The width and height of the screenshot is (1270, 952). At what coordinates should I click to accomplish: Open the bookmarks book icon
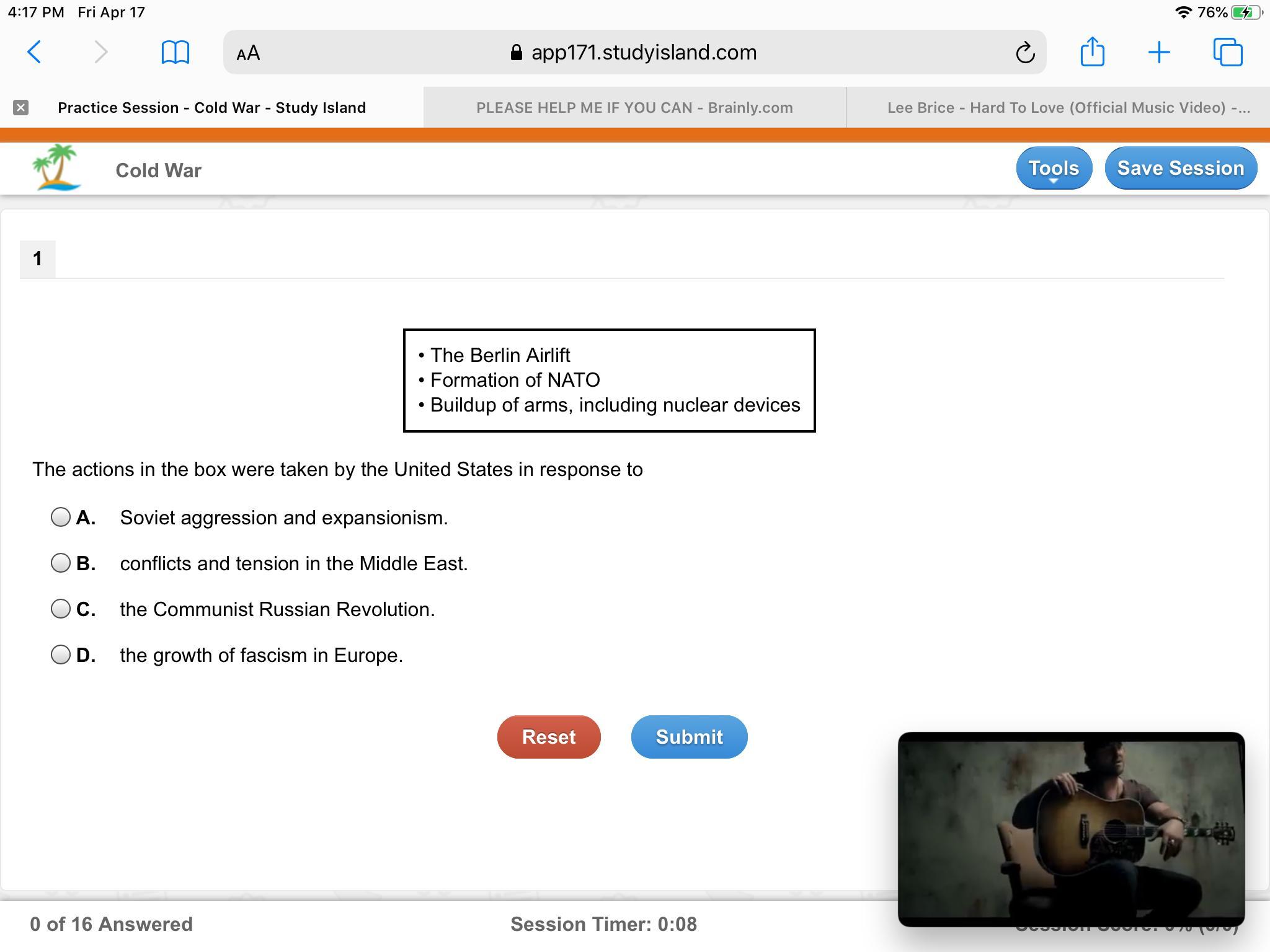[175, 52]
